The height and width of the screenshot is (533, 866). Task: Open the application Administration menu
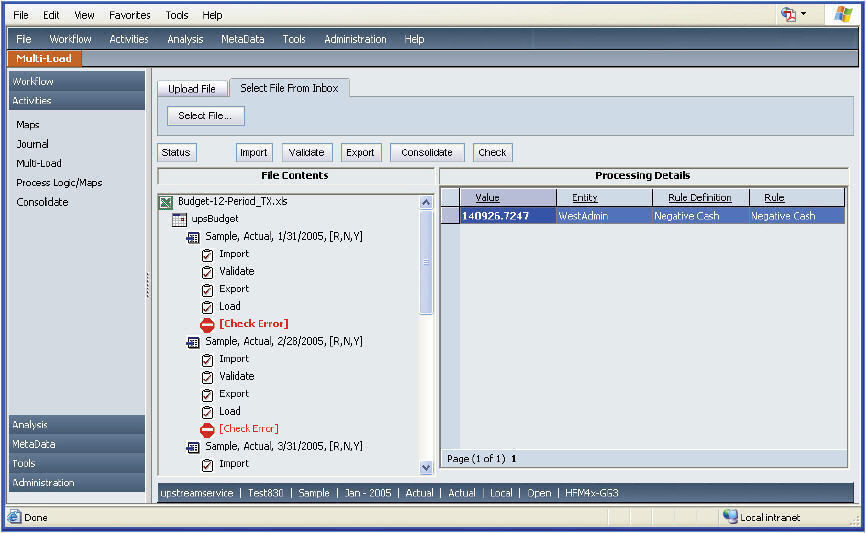[x=355, y=39]
